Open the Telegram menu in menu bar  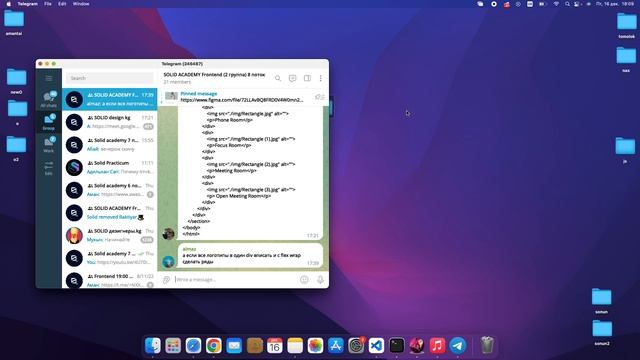coord(27,4)
